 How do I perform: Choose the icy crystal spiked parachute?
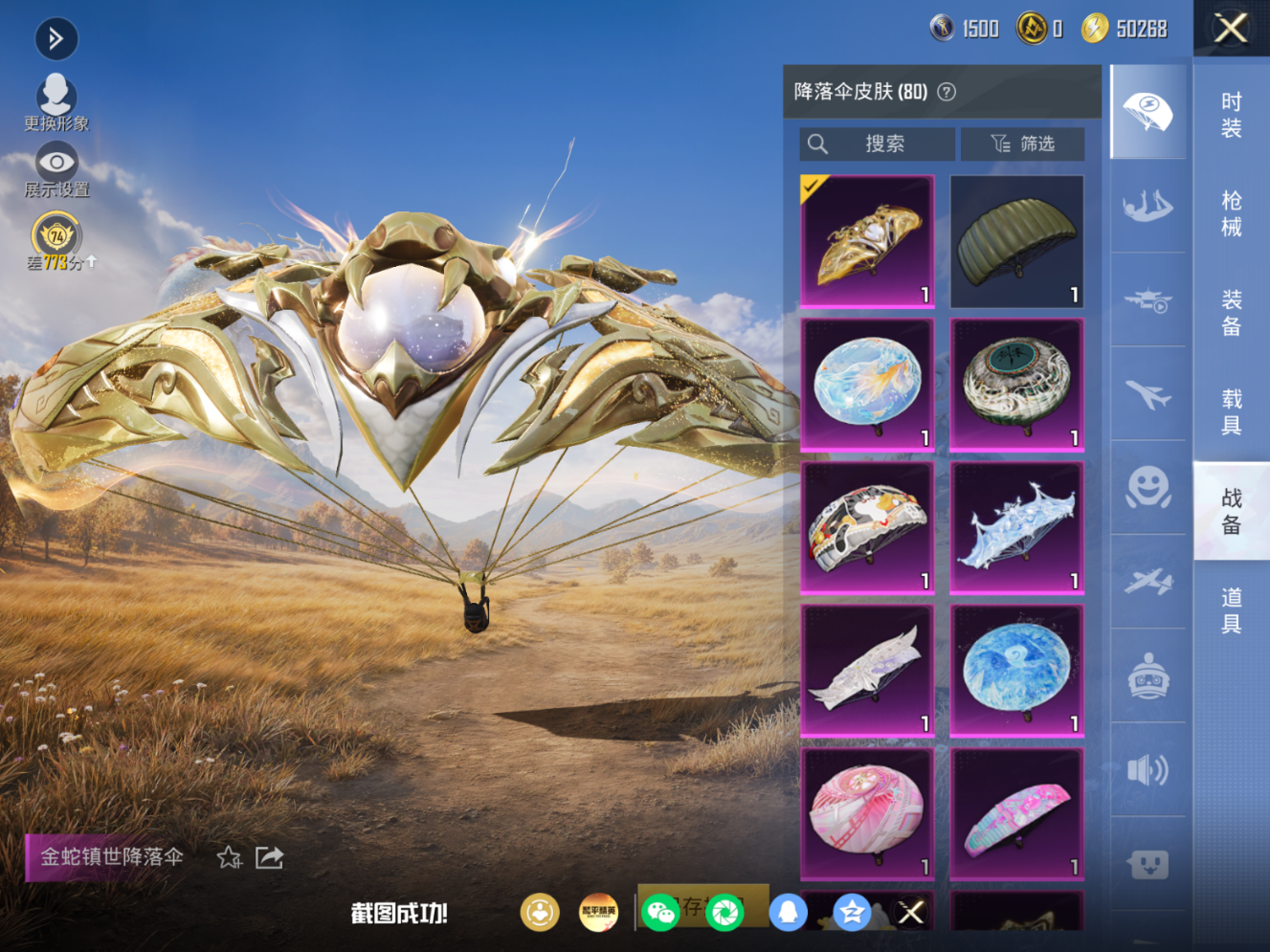pyautogui.click(x=1017, y=528)
